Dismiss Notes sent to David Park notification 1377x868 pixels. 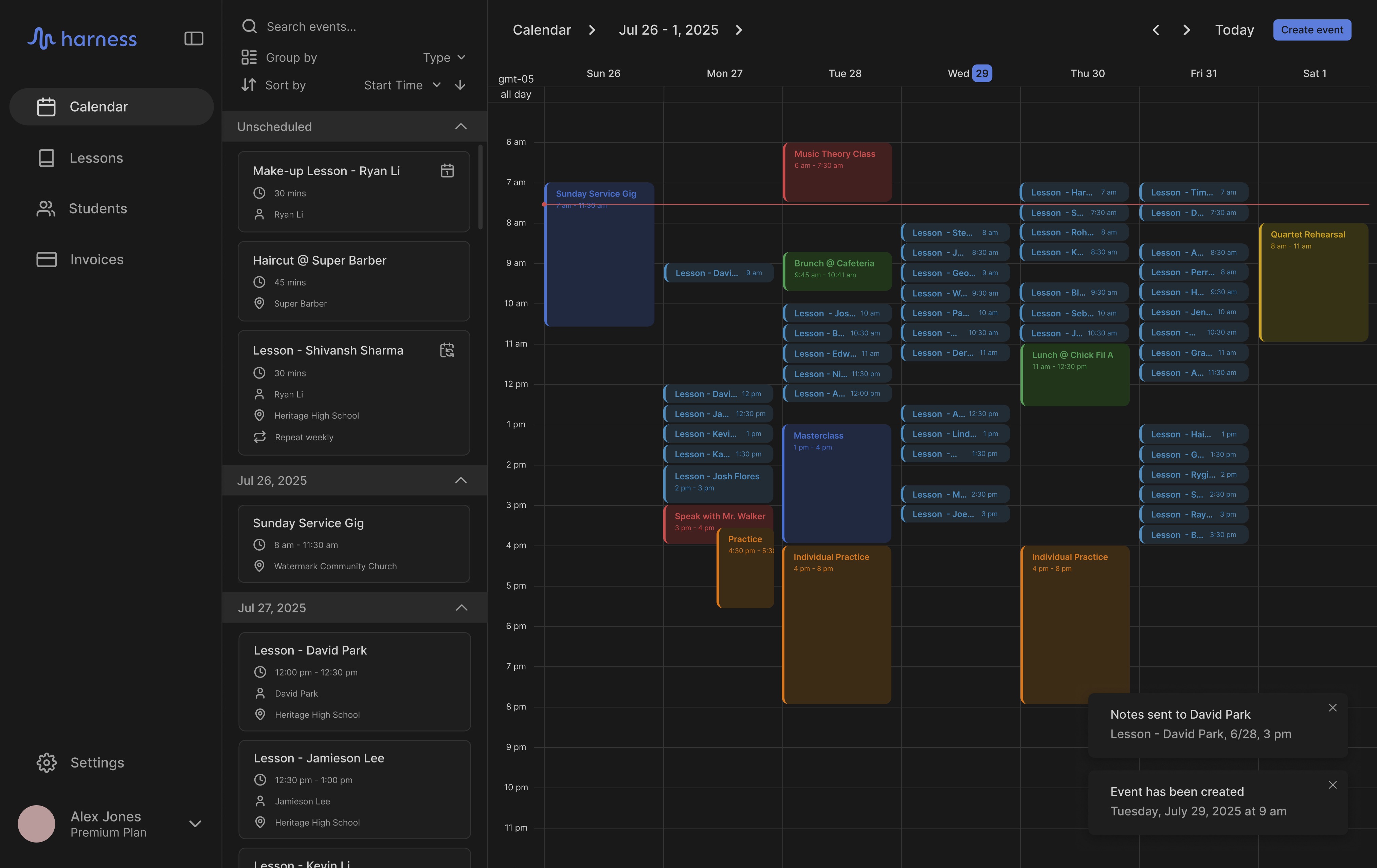click(x=1333, y=707)
